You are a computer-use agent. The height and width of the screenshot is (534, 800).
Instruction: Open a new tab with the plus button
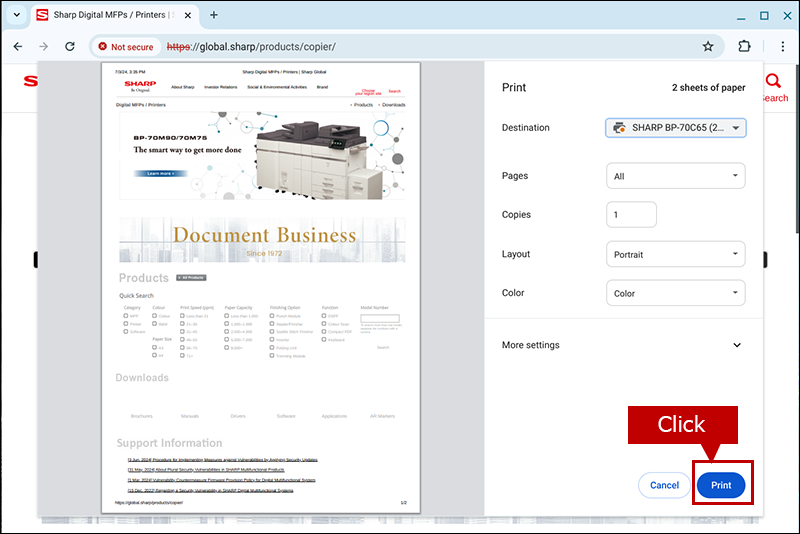tap(214, 15)
